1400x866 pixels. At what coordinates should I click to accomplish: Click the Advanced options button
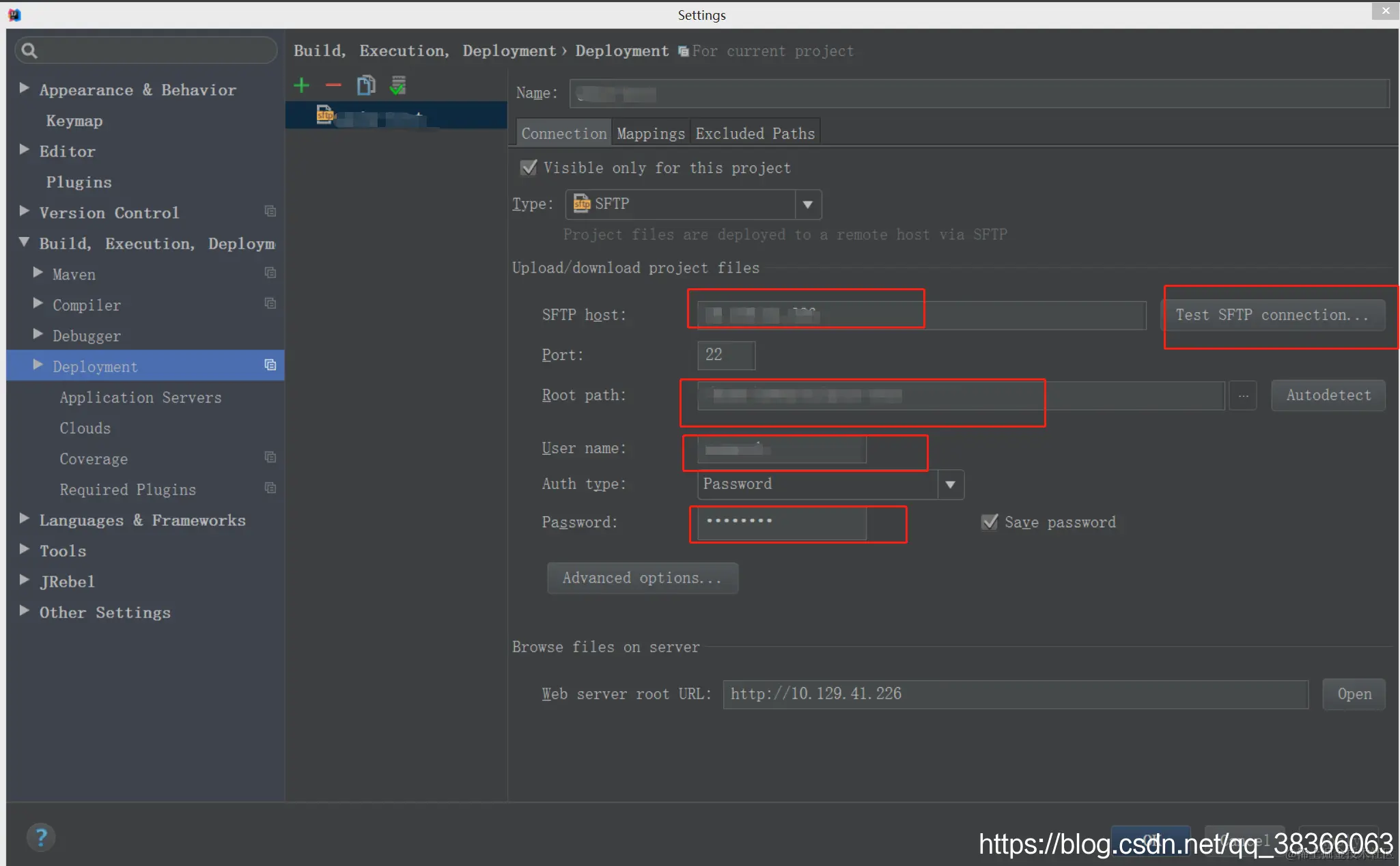[642, 578]
